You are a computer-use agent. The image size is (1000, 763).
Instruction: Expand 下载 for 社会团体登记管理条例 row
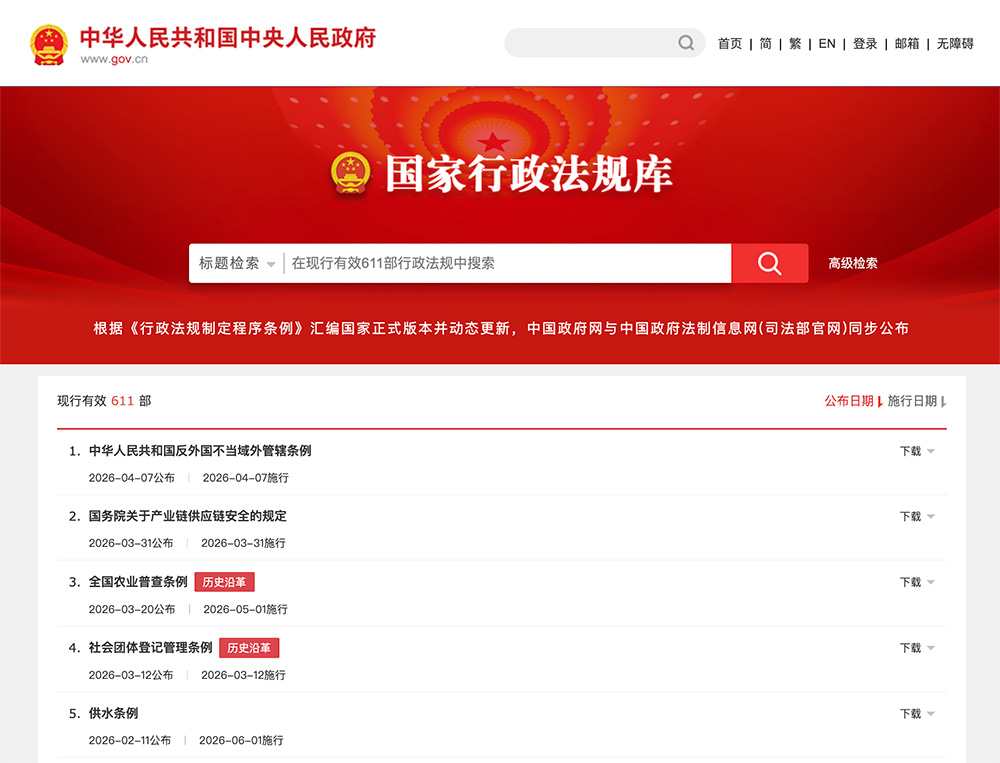pyautogui.click(x=917, y=648)
